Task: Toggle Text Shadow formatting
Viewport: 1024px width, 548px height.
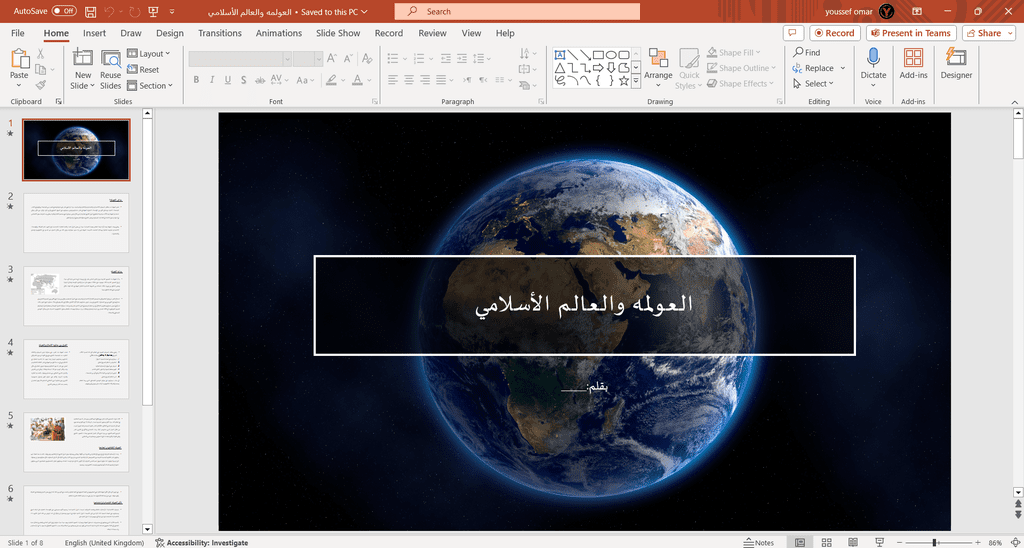Action: [x=243, y=80]
